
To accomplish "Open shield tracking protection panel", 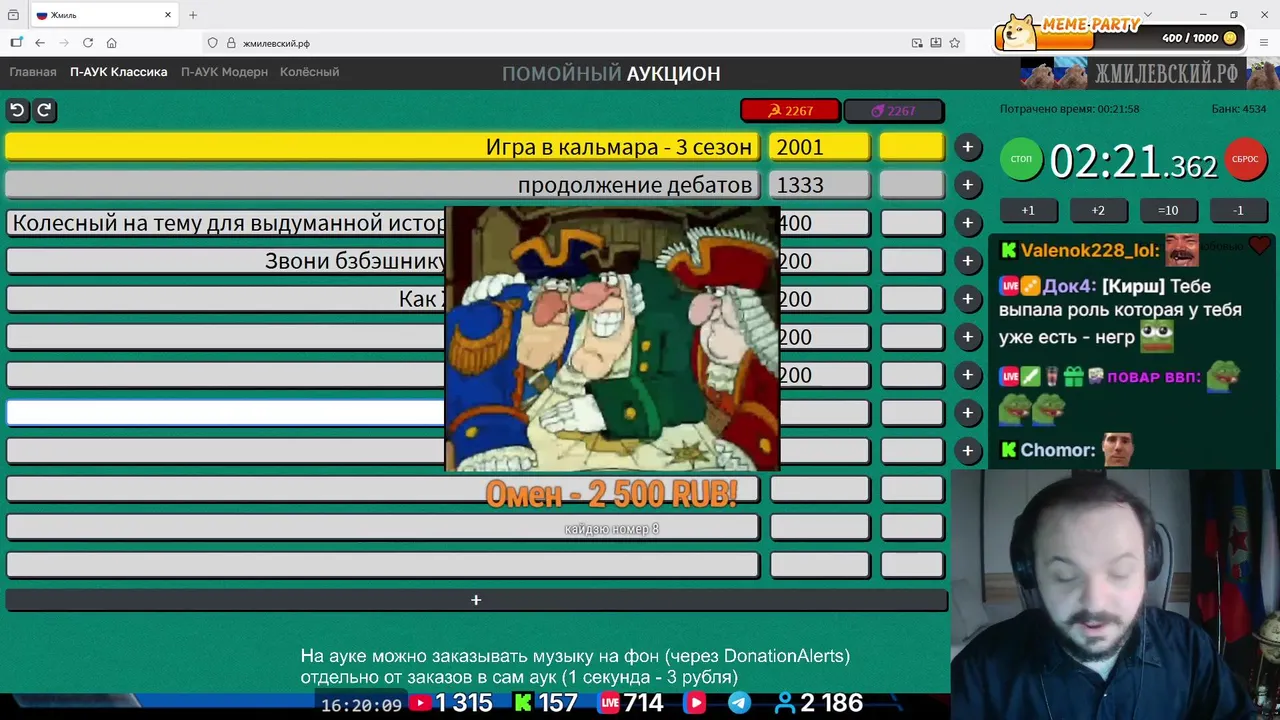I will [213, 43].
